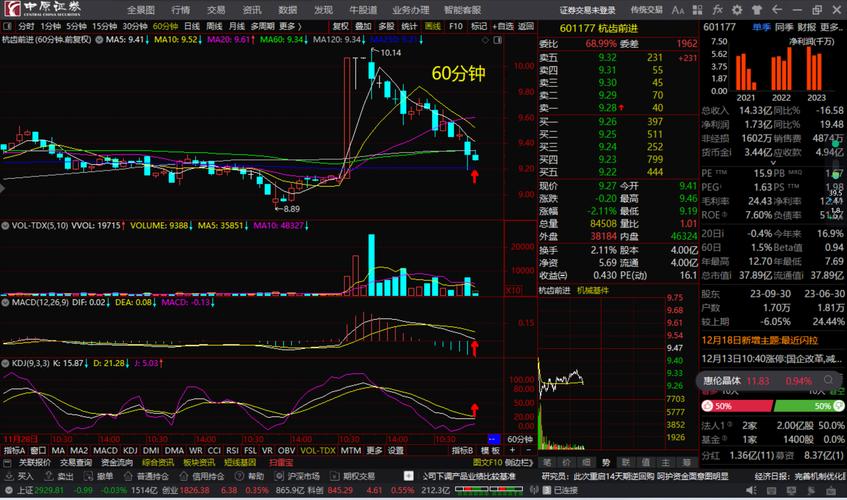Add stock with +自选 button
Screen dimensions: 847x500
click(502, 26)
